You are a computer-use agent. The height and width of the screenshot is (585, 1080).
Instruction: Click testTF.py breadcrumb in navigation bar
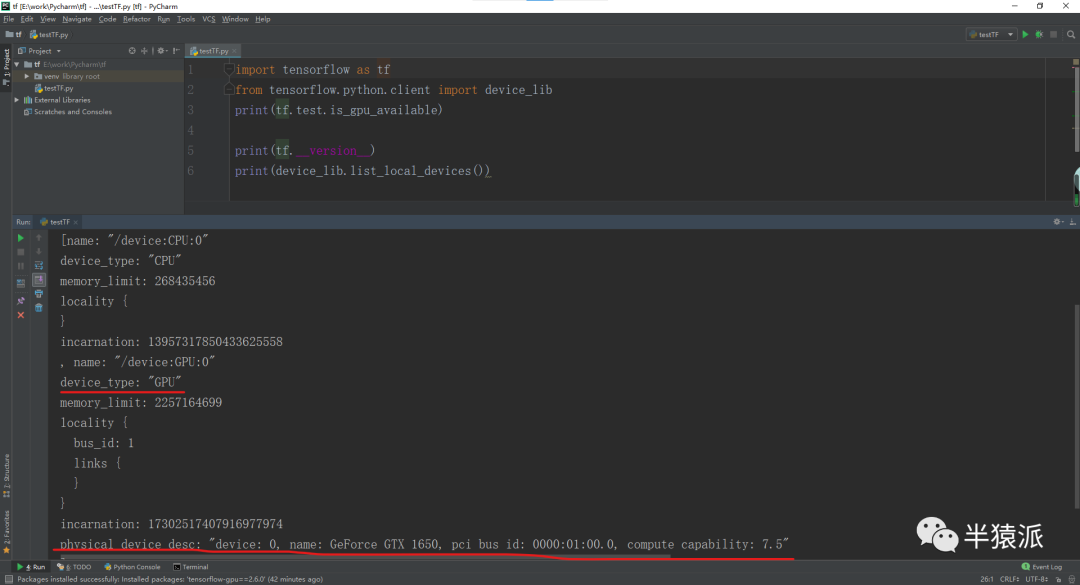[49, 34]
